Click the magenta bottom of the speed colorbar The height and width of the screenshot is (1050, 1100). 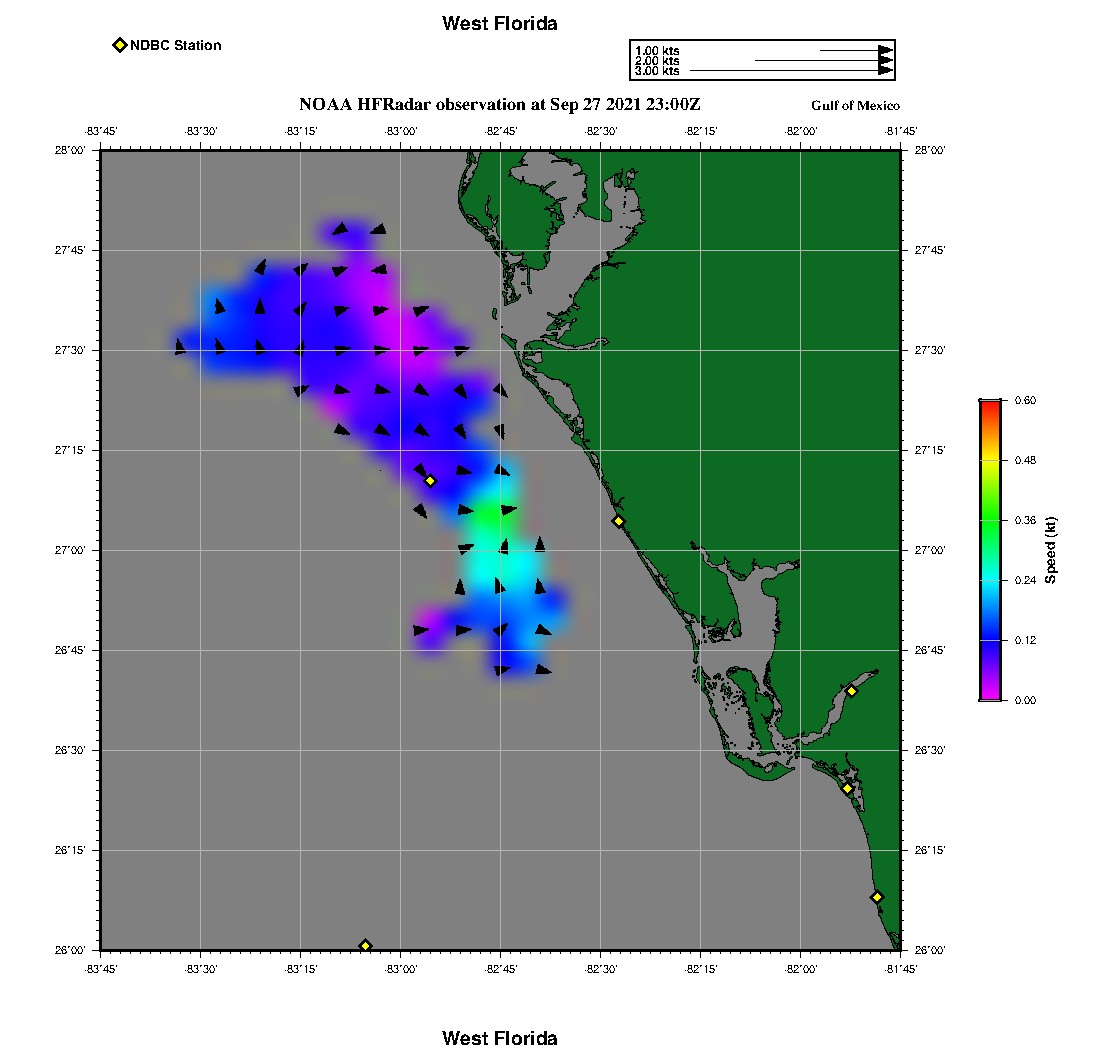[x=990, y=694]
